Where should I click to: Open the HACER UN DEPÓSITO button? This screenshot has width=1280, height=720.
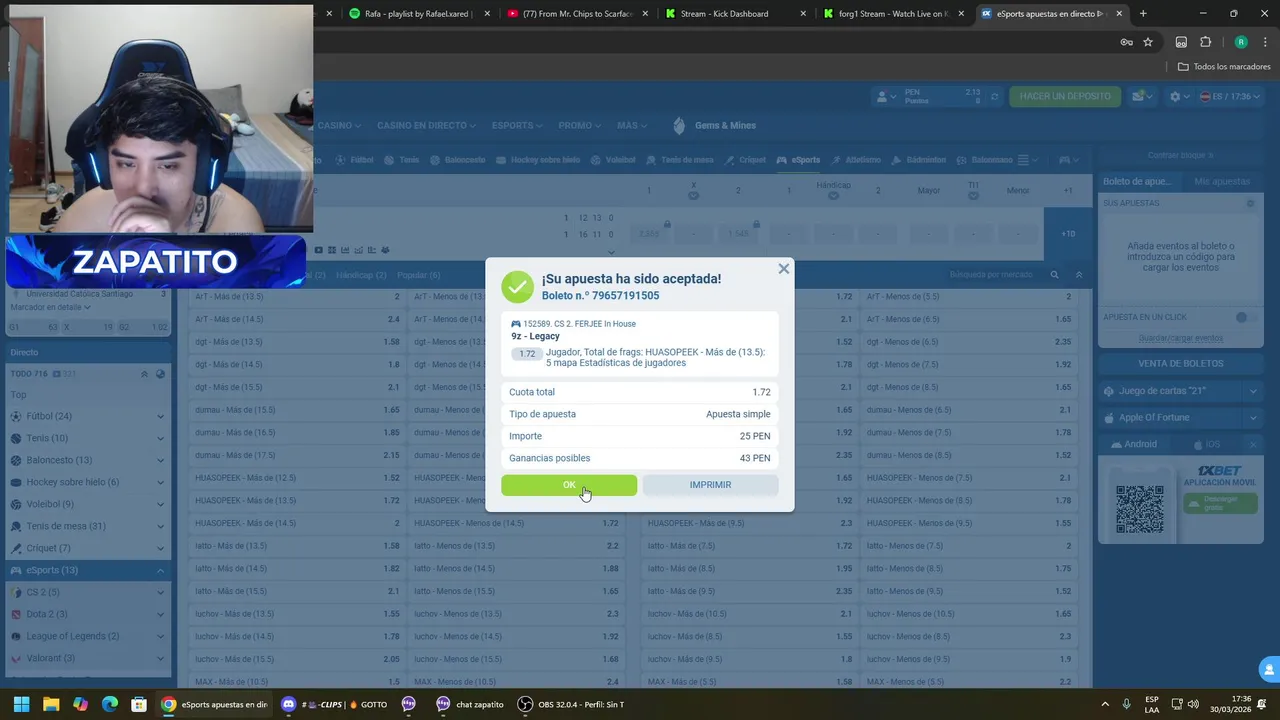pos(1065,96)
